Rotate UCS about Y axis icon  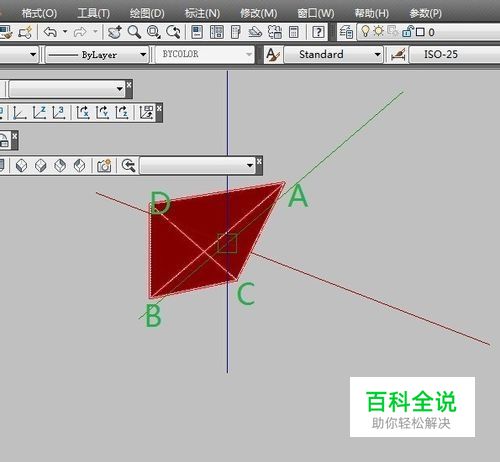102,113
